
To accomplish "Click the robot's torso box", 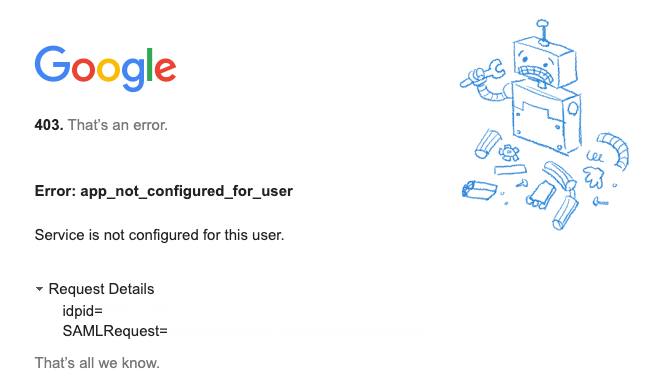I will tap(546, 118).
